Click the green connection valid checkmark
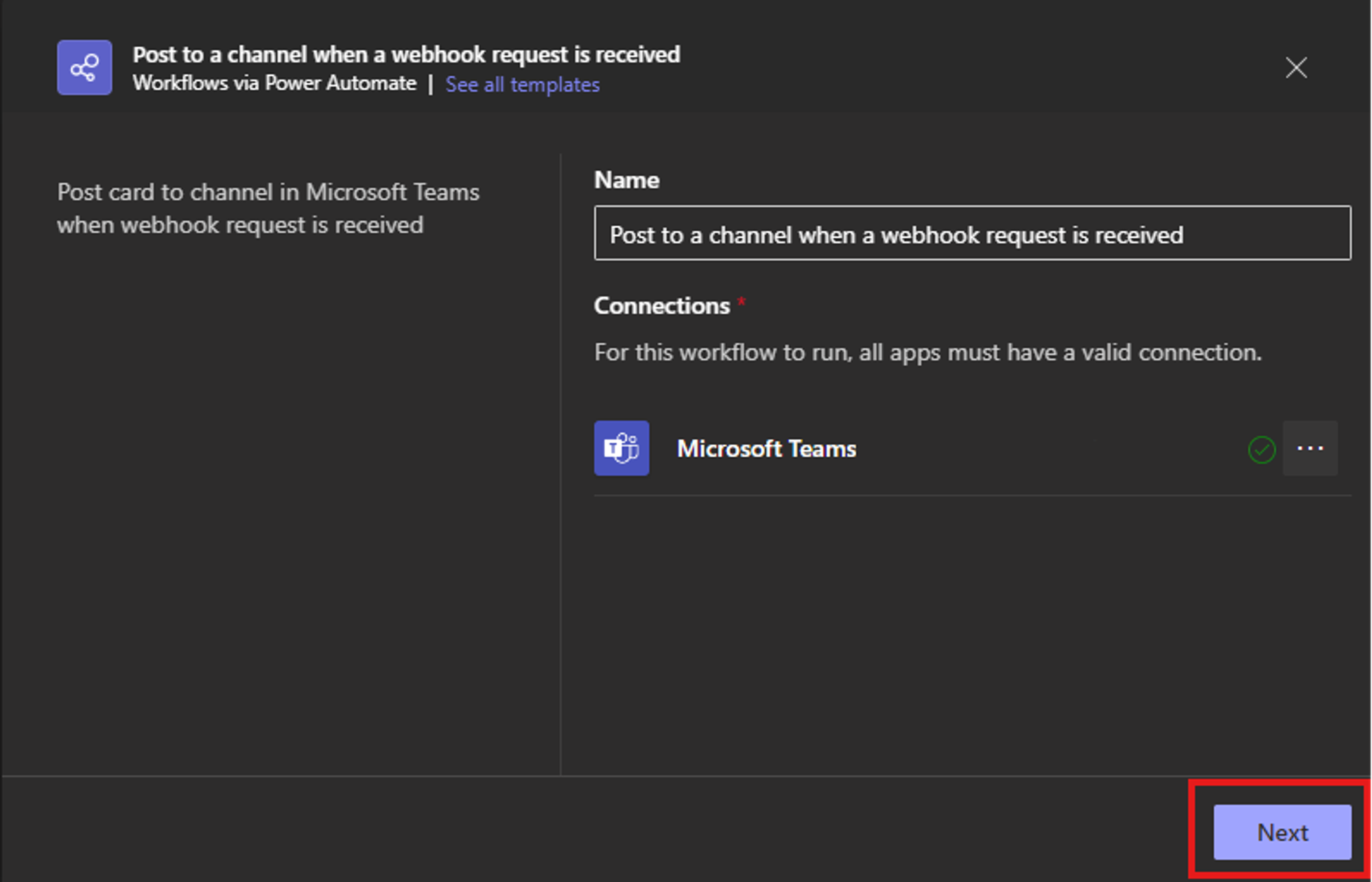The height and width of the screenshot is (882, 1372). 1261,450
